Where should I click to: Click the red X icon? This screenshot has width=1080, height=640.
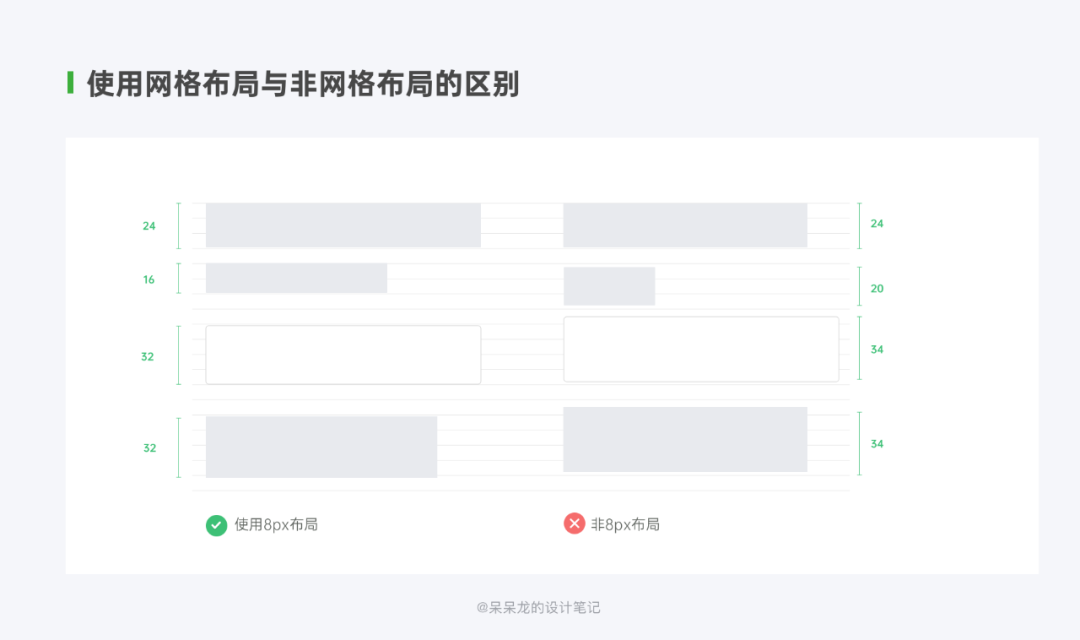574,524
